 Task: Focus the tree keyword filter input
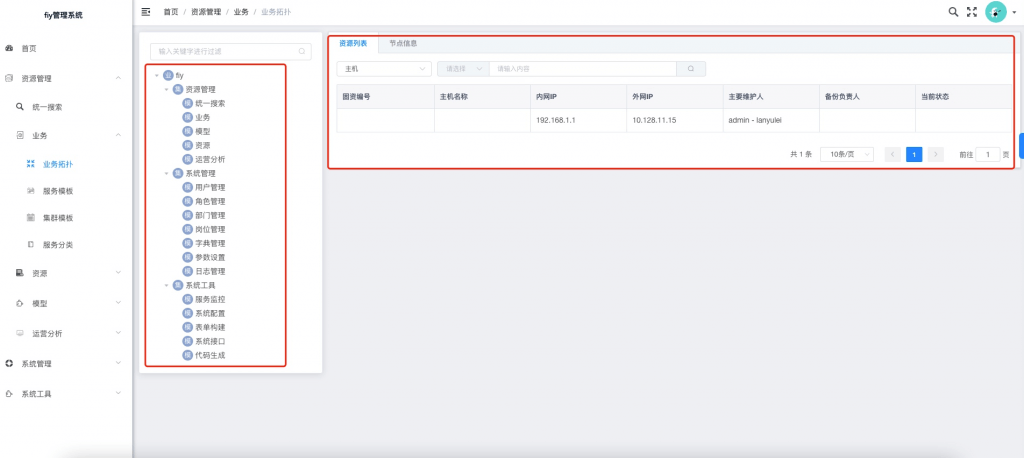pos(231,51)
